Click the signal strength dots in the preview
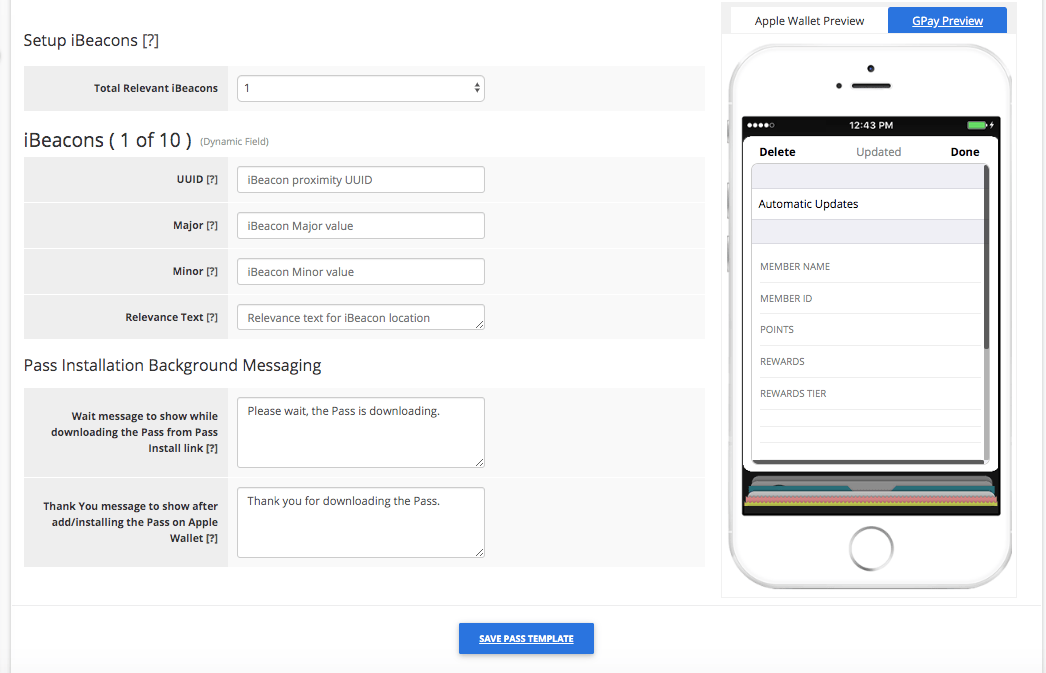The width and height of the screenshot is (1046, 673). tap(762, 125)
